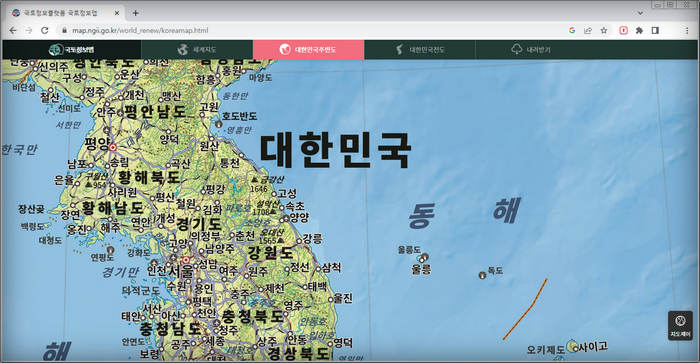Toggle the browser side panel icon
This screenshot has height=363, width=700.
655,30
